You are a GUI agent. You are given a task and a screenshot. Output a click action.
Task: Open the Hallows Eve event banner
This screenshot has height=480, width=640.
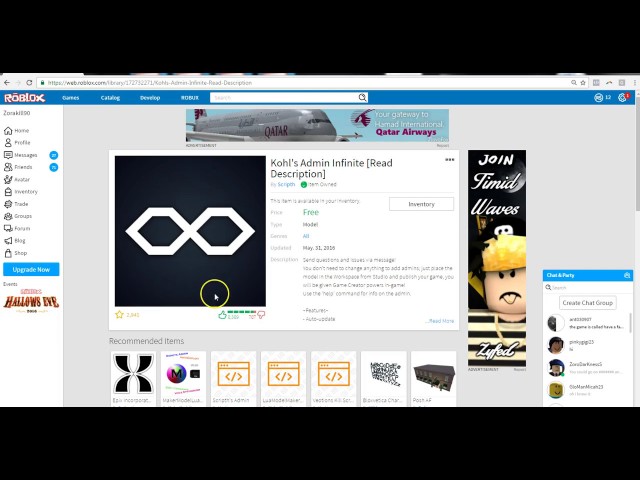pos(31,301)
